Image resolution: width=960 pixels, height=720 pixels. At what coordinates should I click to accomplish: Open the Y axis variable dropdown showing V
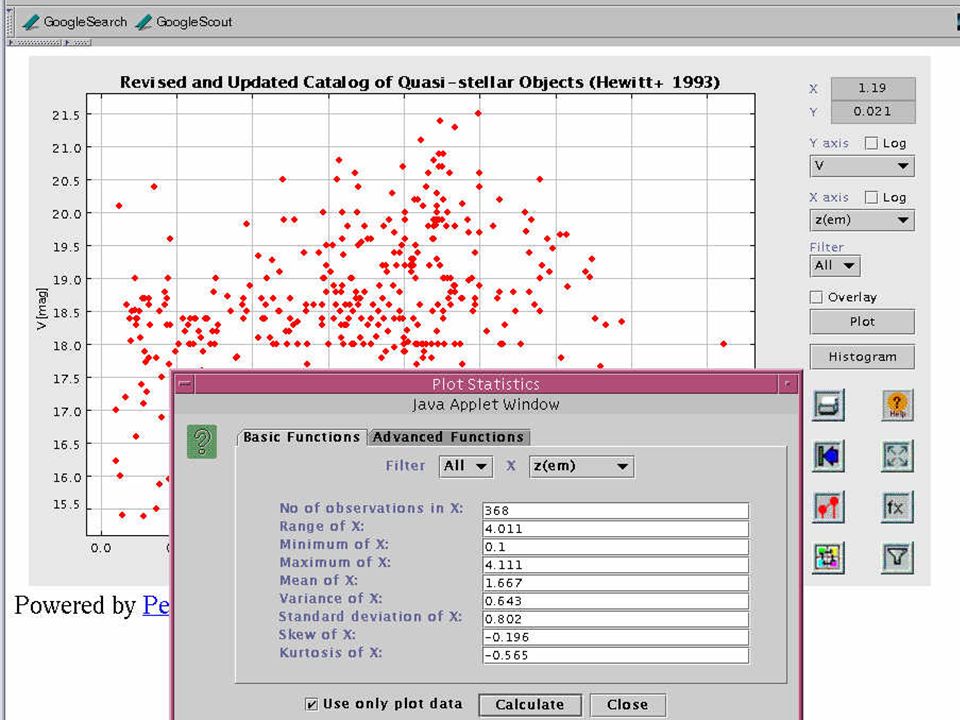pyautogui.click(x=862, y=166)
